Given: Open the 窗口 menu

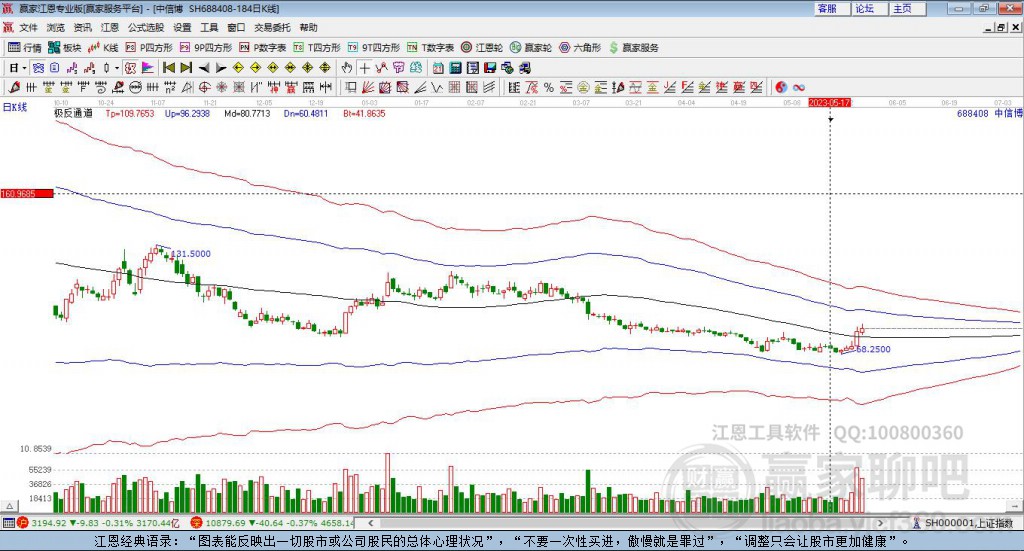Looking at the screenshot, I should click(x=236, y=27).
